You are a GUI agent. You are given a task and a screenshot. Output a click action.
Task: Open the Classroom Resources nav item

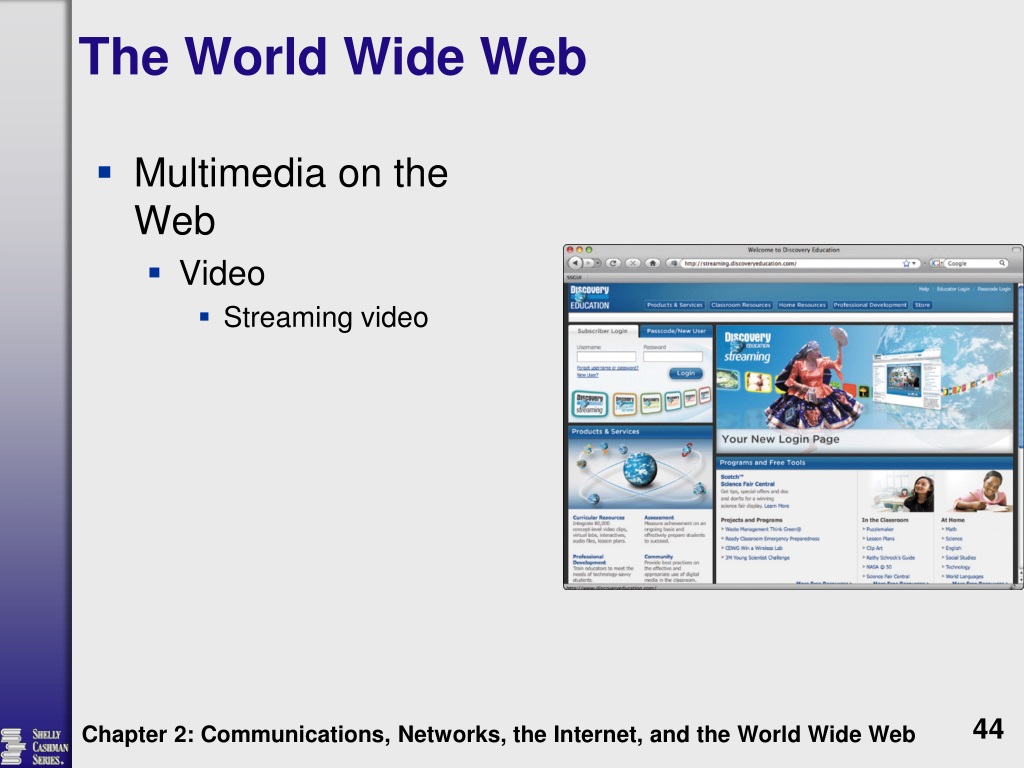pyautogui.click(x=741, y=305)
